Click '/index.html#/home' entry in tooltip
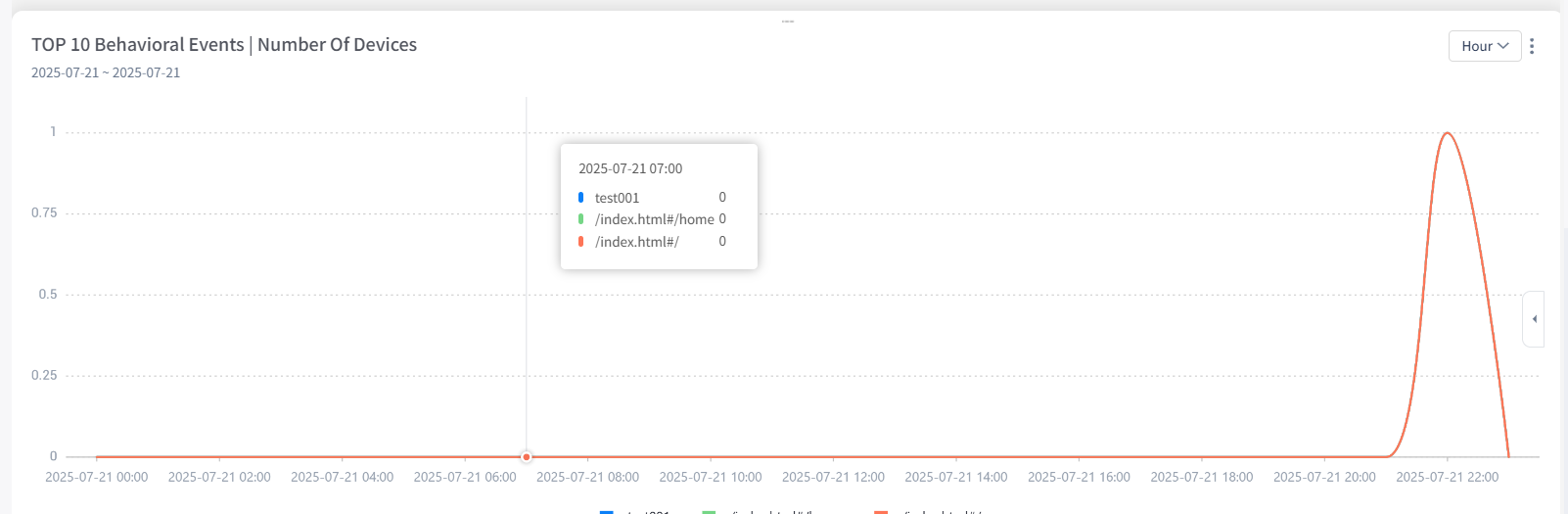Image resolution: width=1568 pixels, height=514 pixels. (x=655, y=219)
